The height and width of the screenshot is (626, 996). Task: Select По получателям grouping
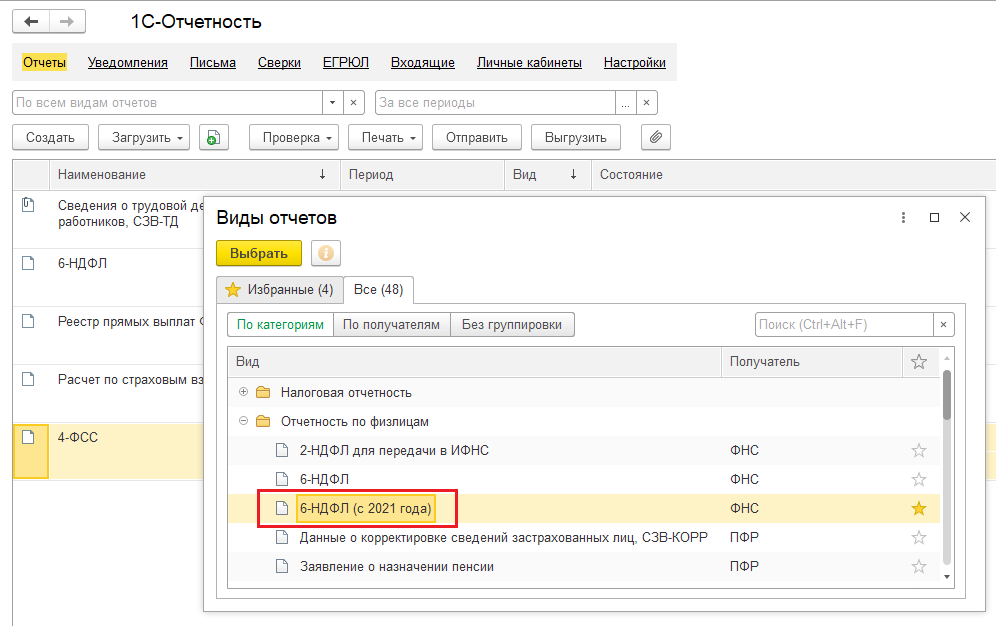click(x=391, y=324)
